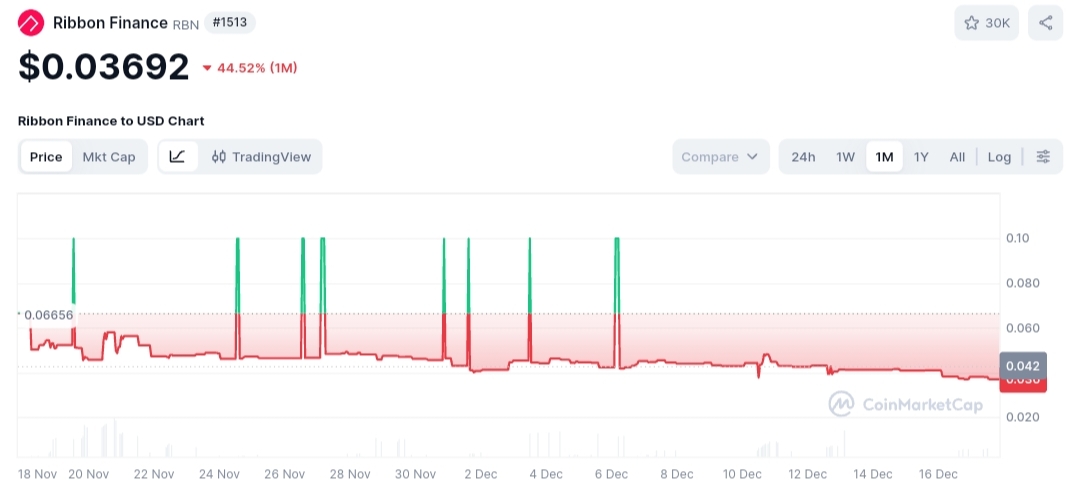
Task: Click the 0.060 axis label
Action: tap(1022, 328)
